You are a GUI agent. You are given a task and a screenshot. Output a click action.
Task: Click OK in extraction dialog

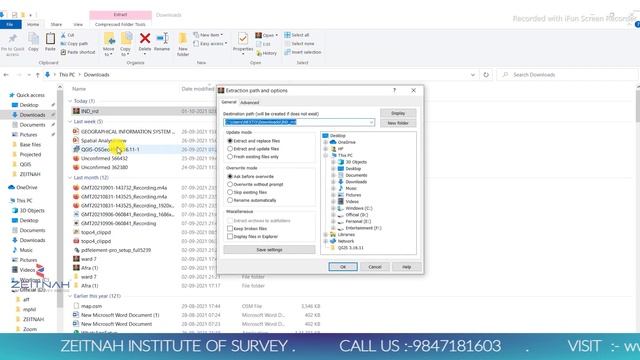click(343, 267)
